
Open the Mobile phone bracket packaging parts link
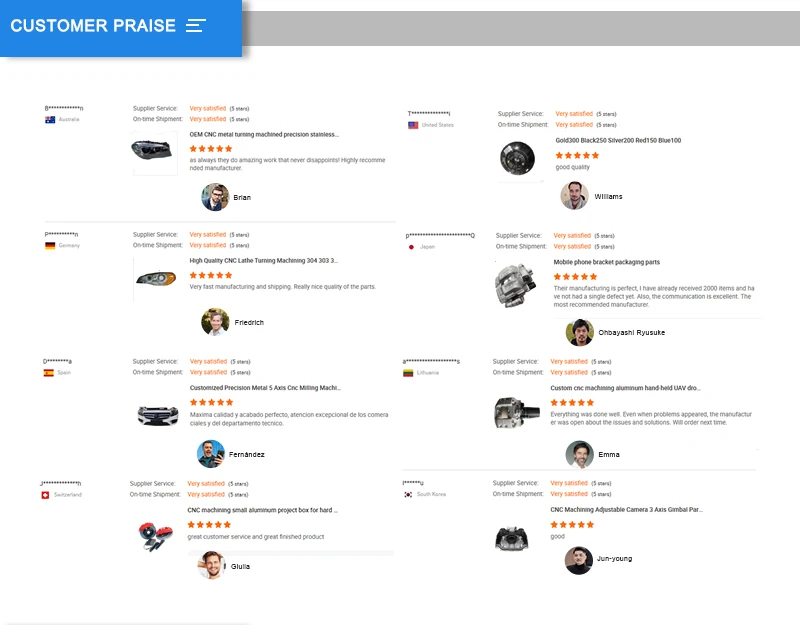tap(607, 262)
